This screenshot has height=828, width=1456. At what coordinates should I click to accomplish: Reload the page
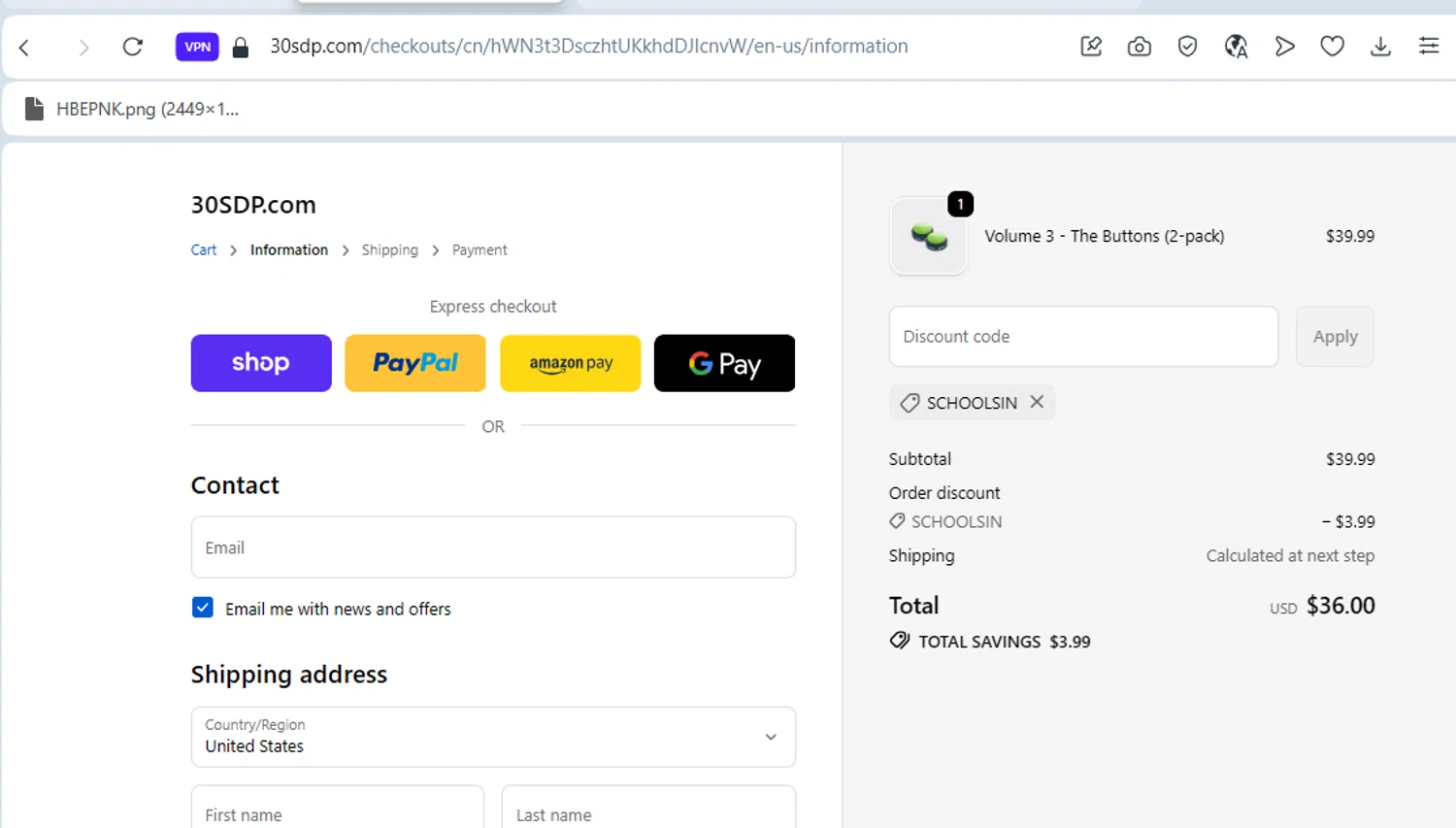click(133, 47)
